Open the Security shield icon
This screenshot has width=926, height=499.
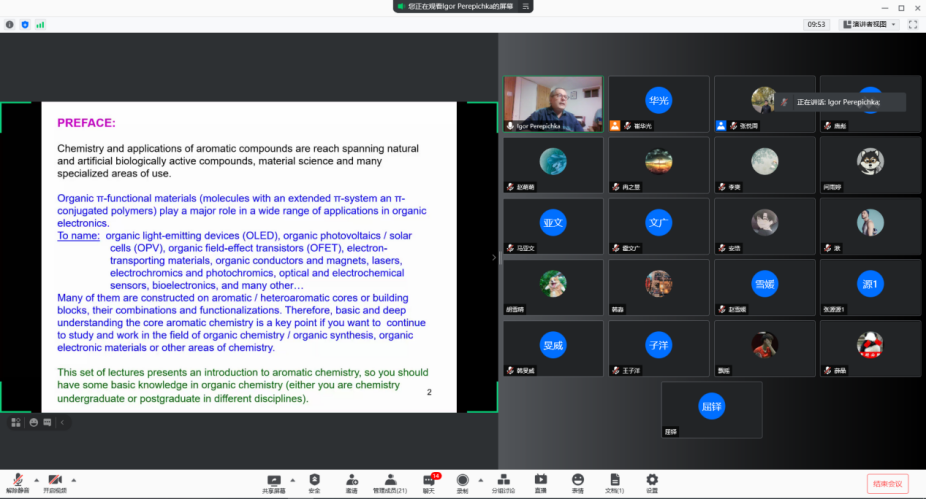point(314,481)
